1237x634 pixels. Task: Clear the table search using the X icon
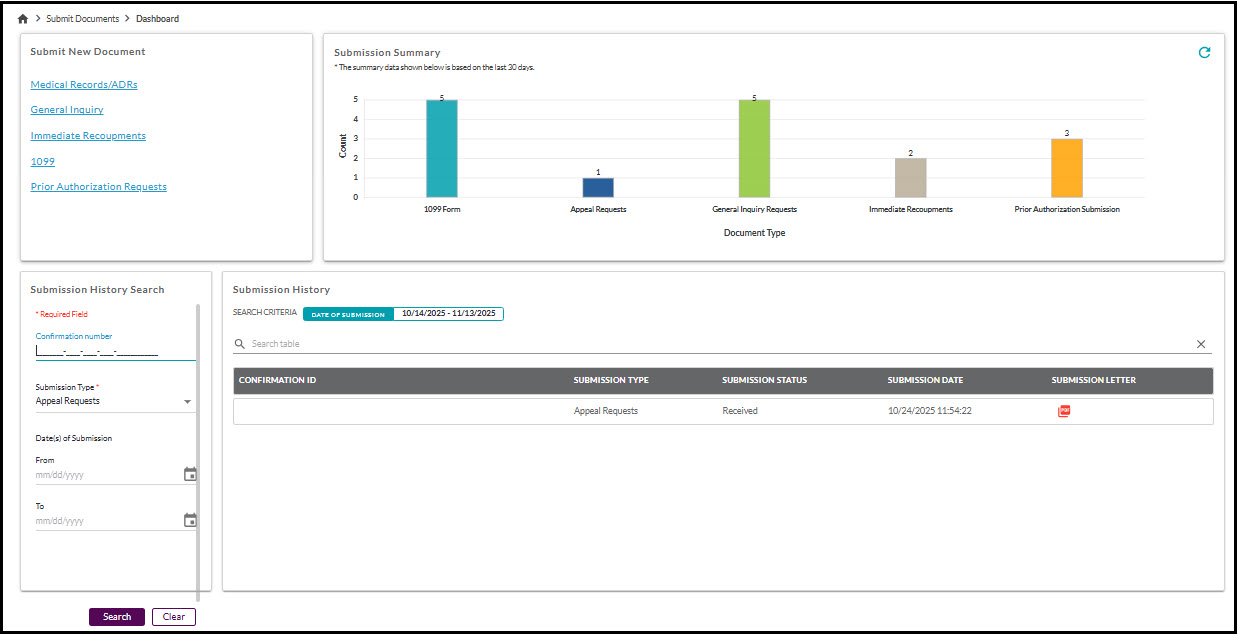(1201, 343)
